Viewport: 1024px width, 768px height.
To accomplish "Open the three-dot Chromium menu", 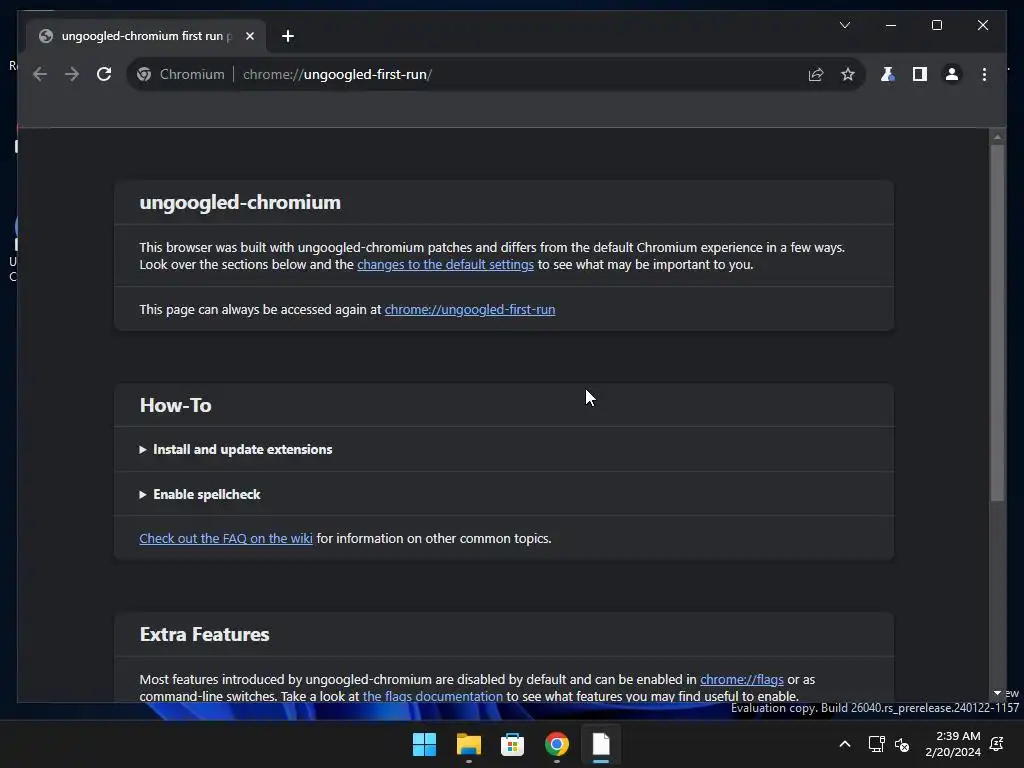I will click(984, 74).
